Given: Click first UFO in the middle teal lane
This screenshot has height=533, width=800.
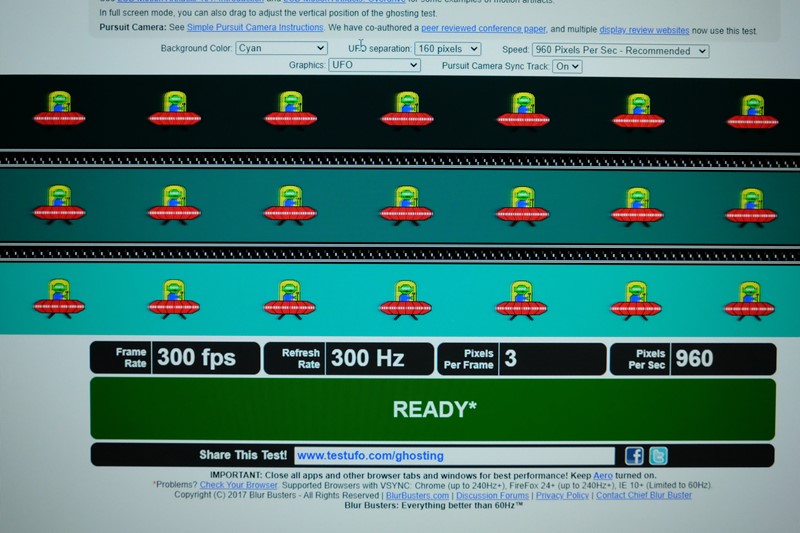Looking at the screenshot, I should [x=59, y=203].
